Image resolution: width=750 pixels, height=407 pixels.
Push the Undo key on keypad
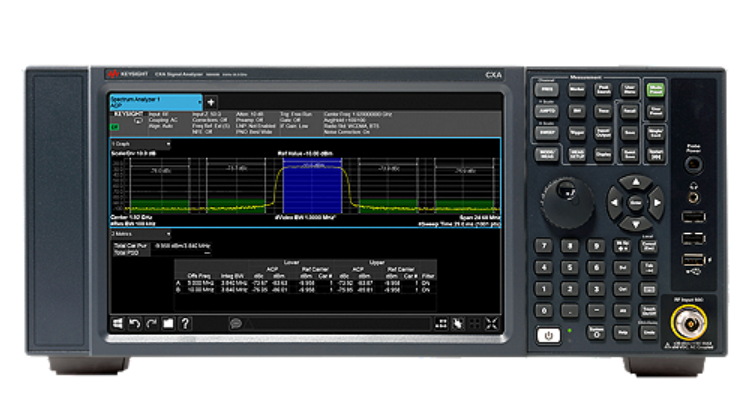coord(649,333)
